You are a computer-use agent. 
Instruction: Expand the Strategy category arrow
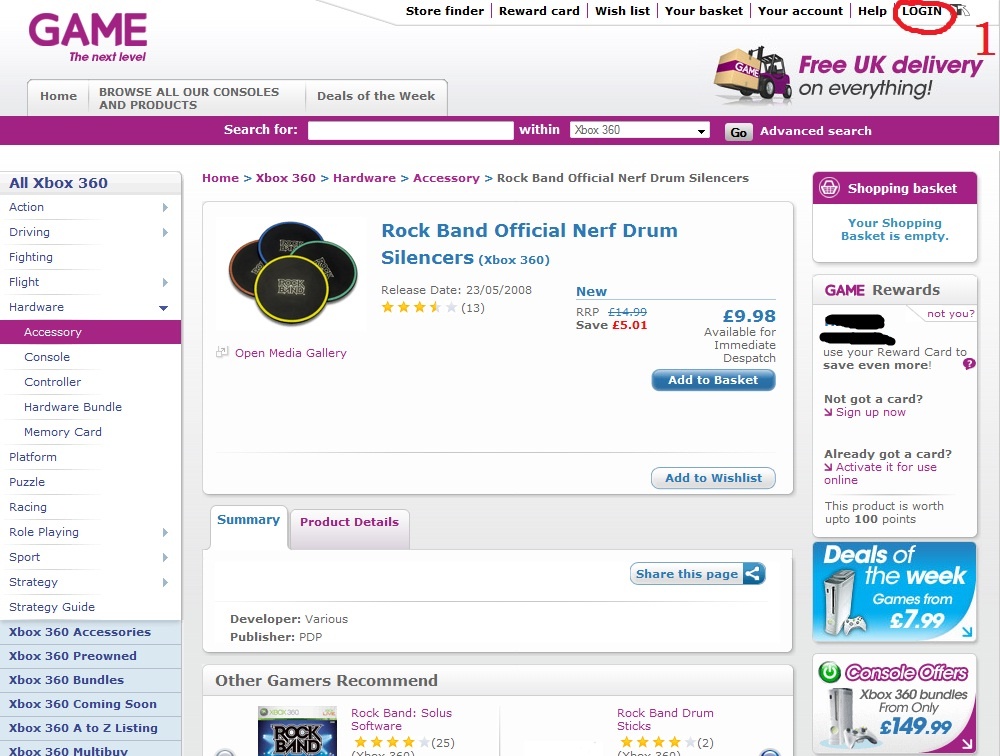(x=165, y=582)
